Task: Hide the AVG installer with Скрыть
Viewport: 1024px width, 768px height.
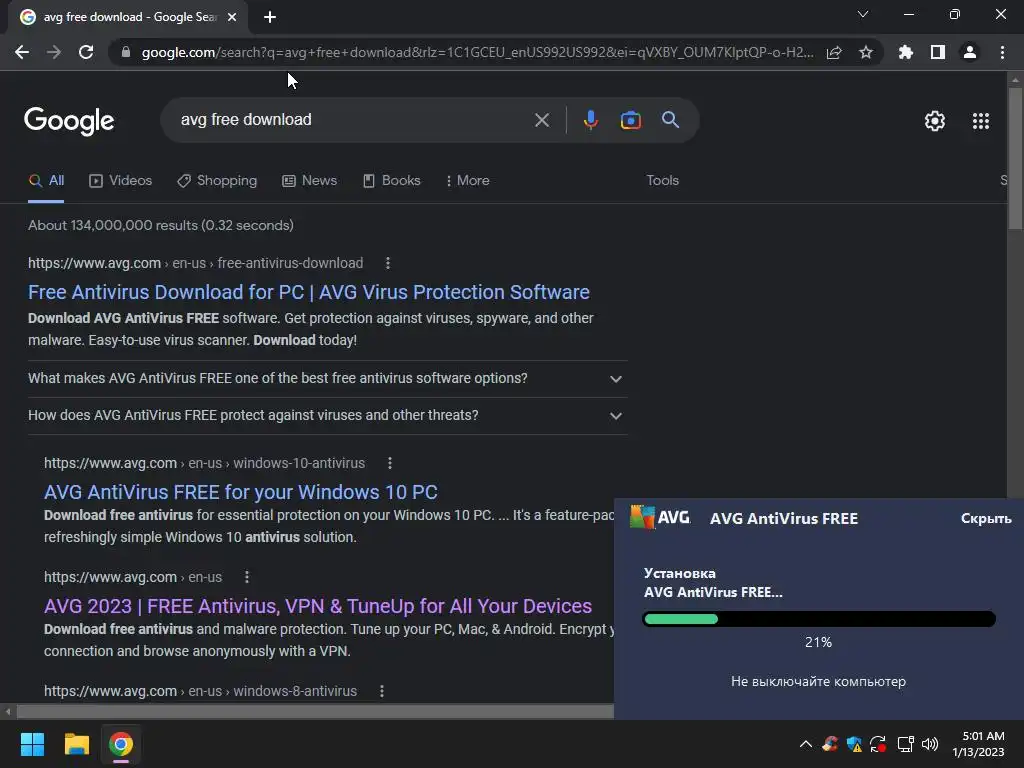Action: point(986,519)
